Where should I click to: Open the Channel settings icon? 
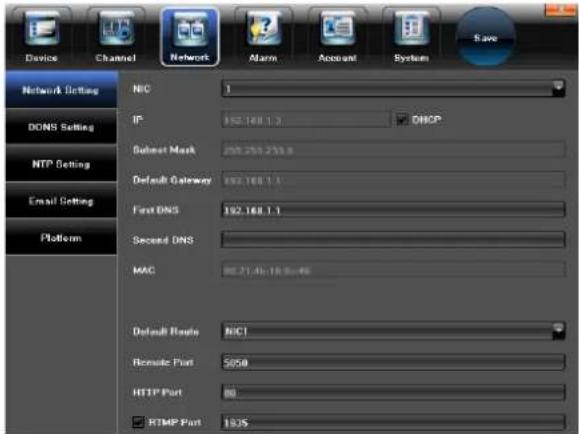[116, 36]
